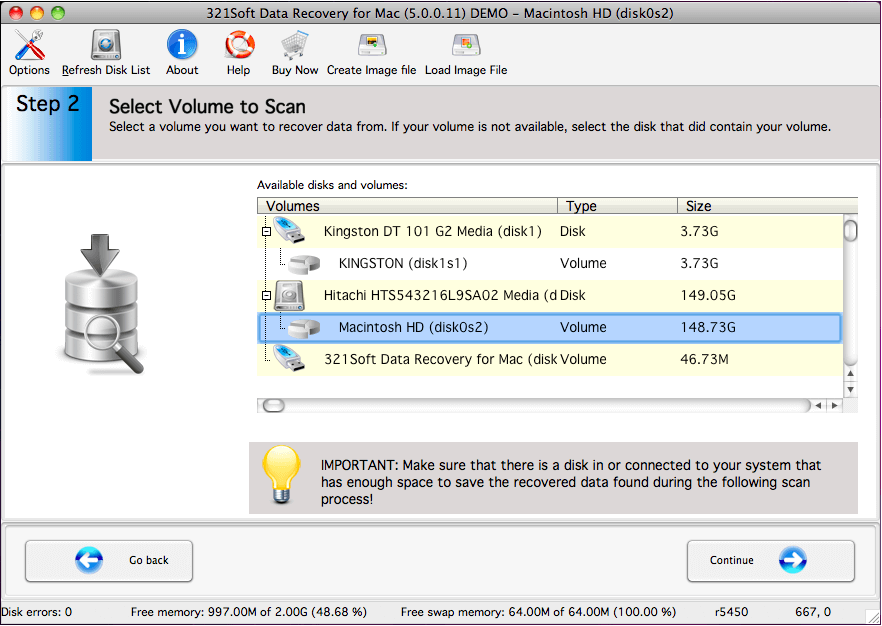Screen dimensions: 882x626
Task: Click the Volume type of KINGSTON (disk1s1)
Action: [583, 263]
